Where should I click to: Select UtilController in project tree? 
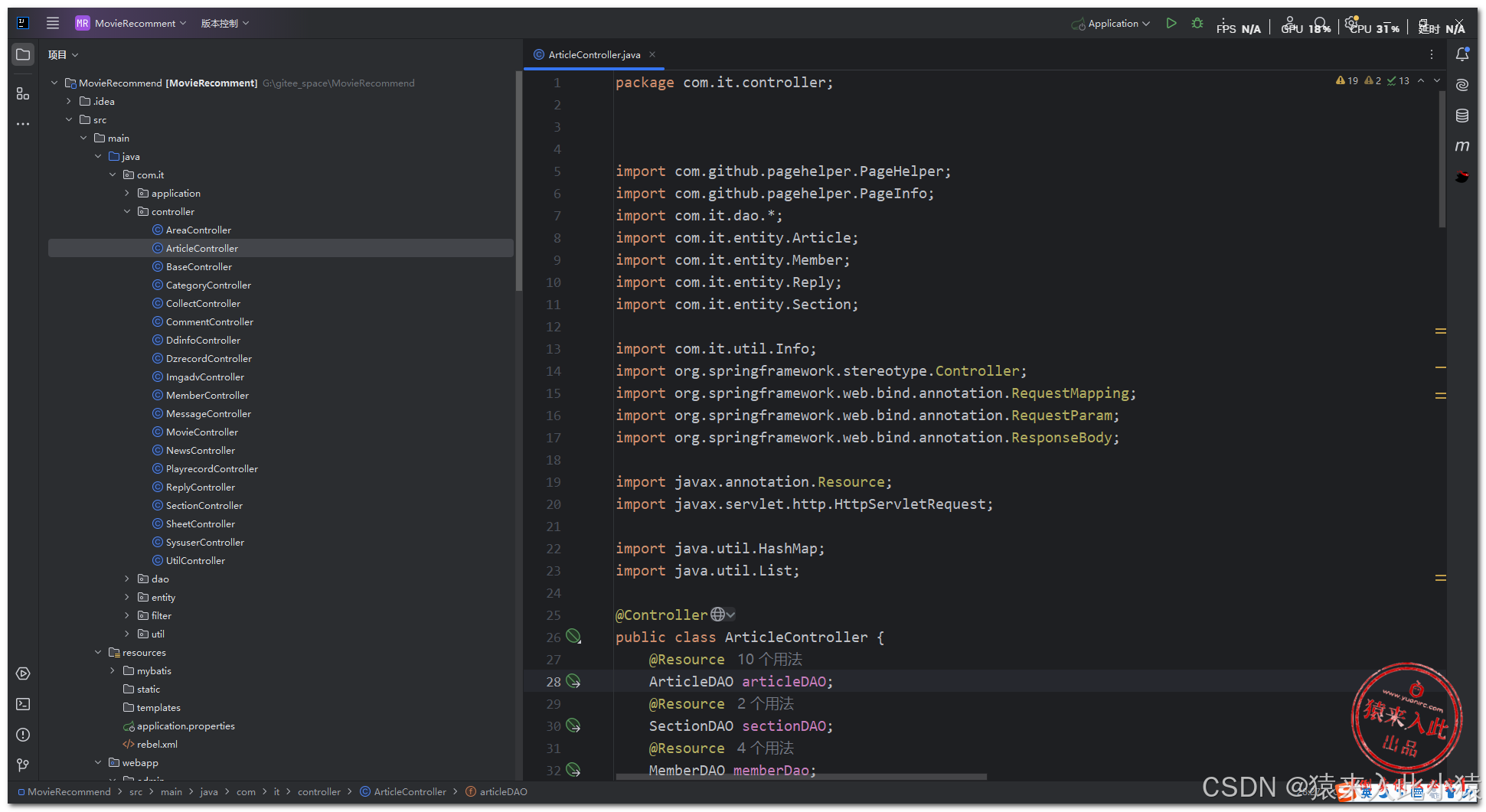pos(195,560)
